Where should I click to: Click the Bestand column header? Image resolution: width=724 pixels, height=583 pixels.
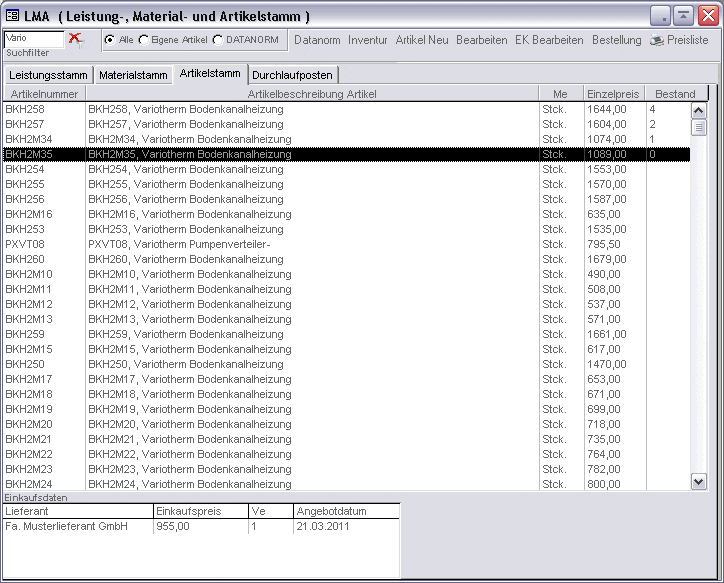point(676,94)
